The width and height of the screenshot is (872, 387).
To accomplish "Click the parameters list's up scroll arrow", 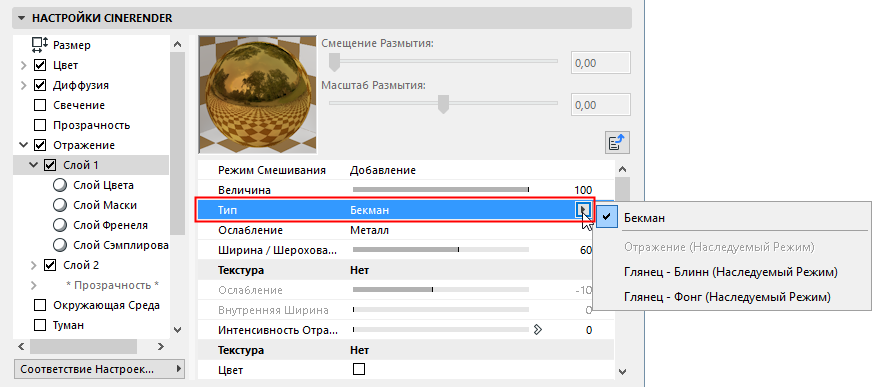I will (623, 169).
